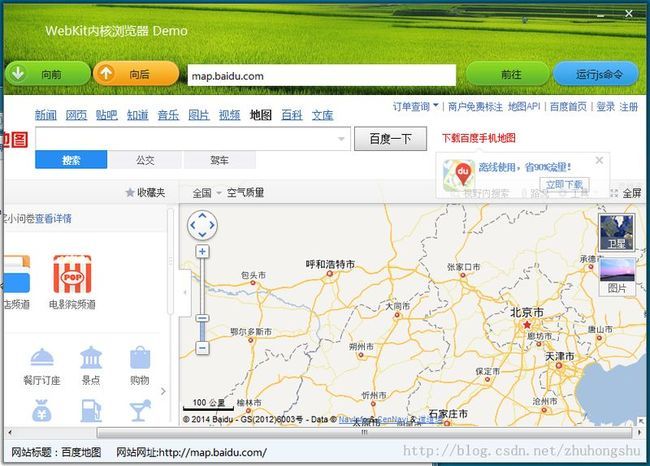The image size is (650, 466).
Task: Open the 视频 link
Action: [x=230, y=115]
